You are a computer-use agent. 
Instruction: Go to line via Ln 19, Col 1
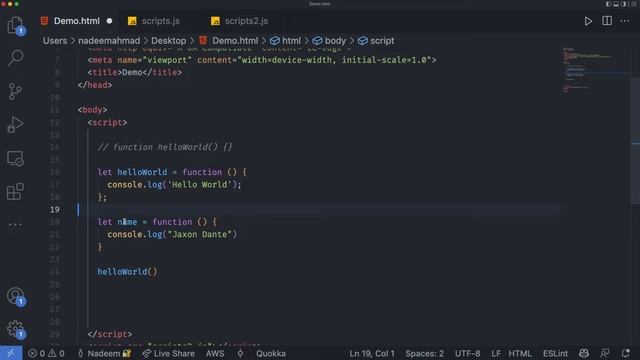coord(372,353)
